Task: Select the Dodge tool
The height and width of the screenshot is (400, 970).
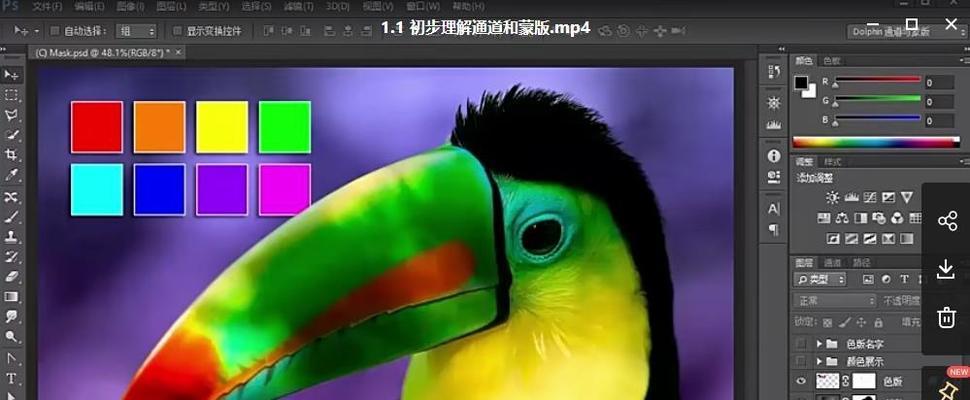Action: pyautogui.click(x=11, y=336)
